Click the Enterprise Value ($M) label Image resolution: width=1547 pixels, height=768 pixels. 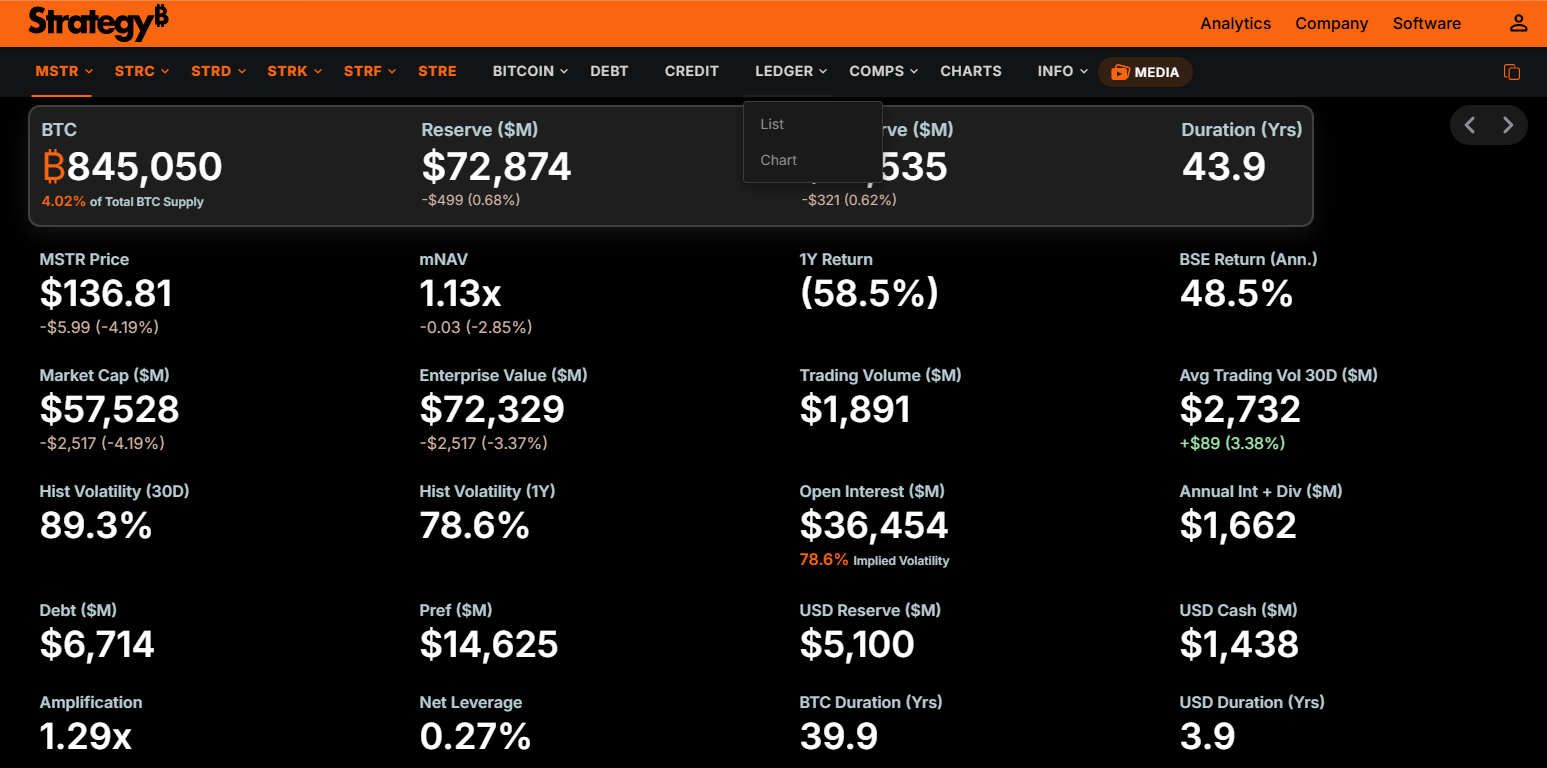point(504,375)
